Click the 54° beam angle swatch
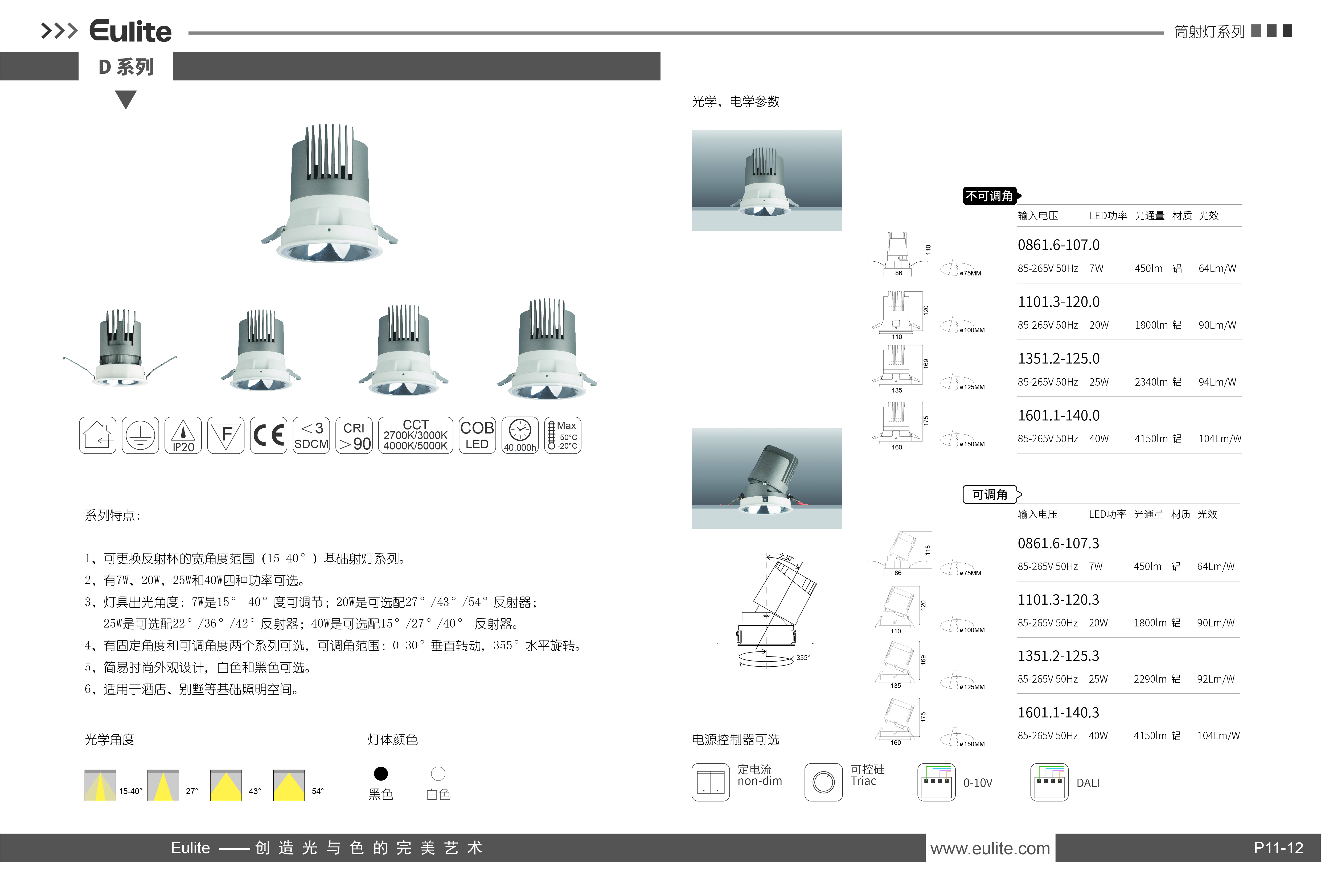The height and width of the screenshot is (896, 1321). [289, 786]
